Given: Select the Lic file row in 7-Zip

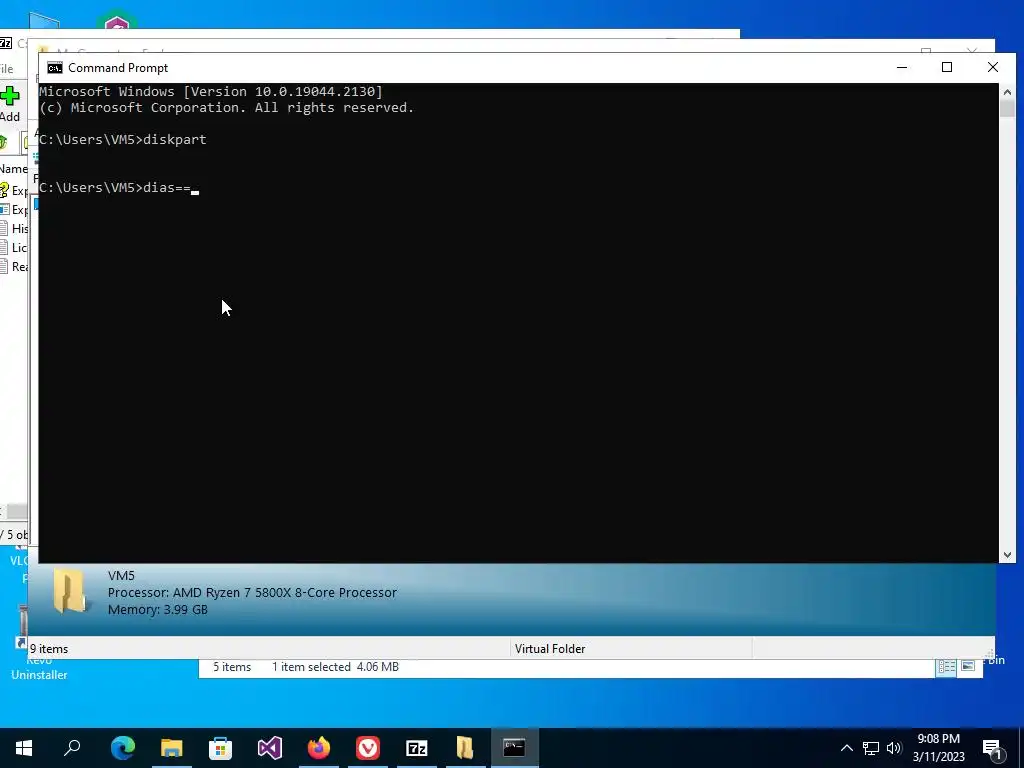Looking at the screenshot, I should [14, 248].
